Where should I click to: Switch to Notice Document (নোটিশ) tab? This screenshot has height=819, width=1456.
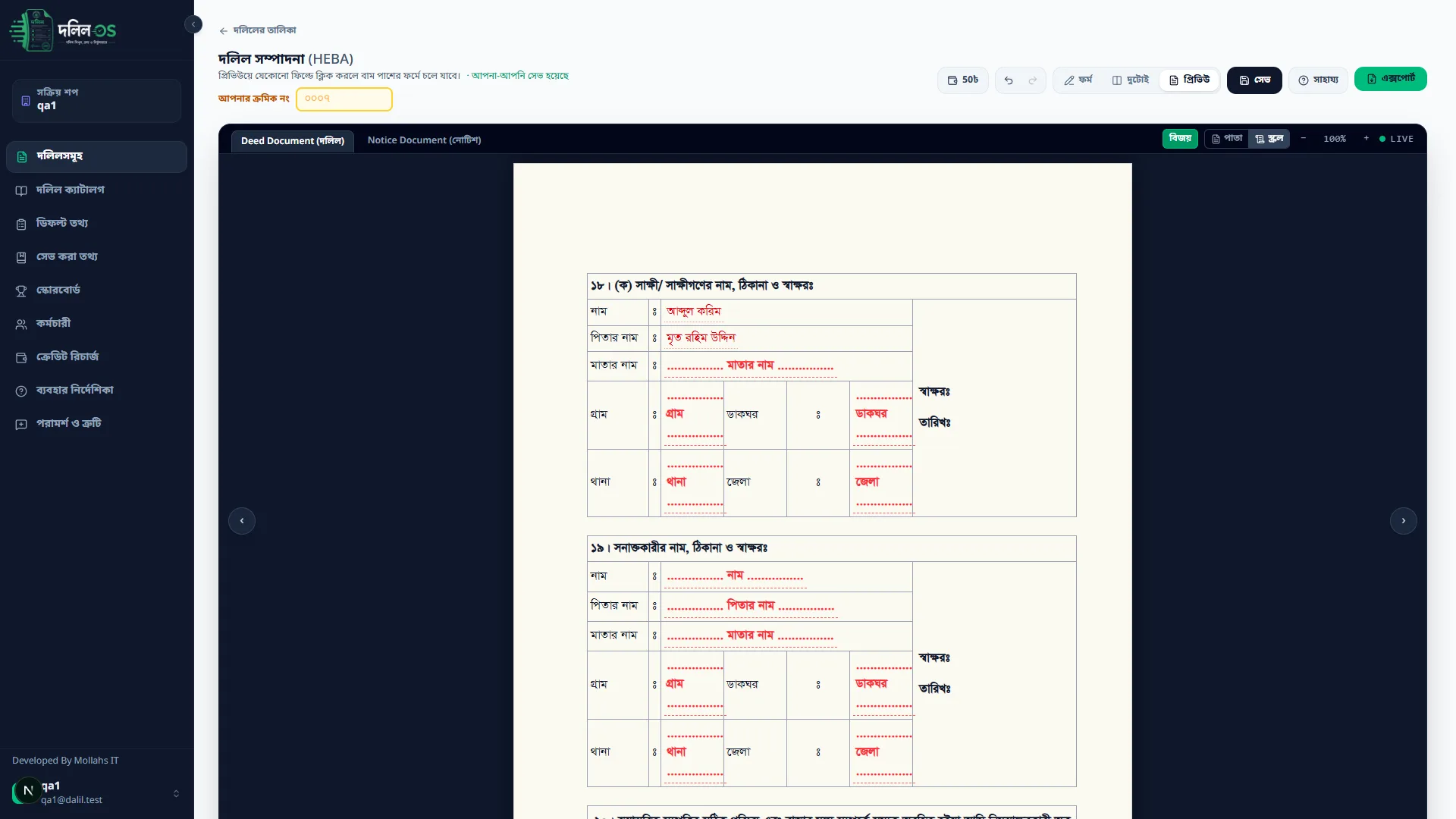pyautogui.click(x=424, y=140)
